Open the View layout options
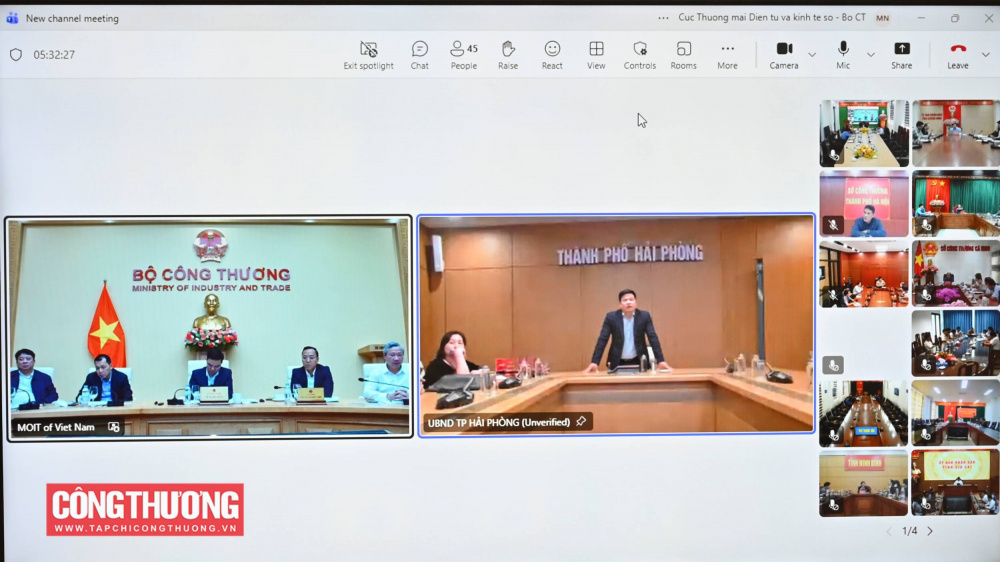Image resolution: width=1000 pixels, height=562 pixels. pos(596,55)
